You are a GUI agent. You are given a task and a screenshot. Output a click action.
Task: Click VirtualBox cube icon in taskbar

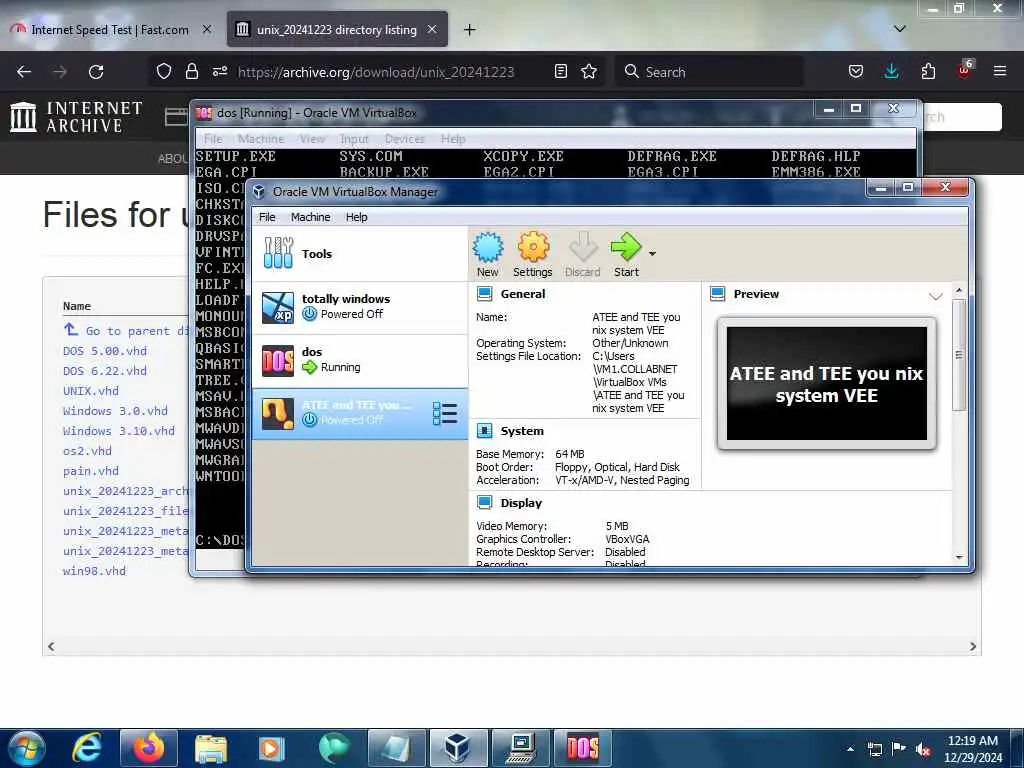click(457, 748)
